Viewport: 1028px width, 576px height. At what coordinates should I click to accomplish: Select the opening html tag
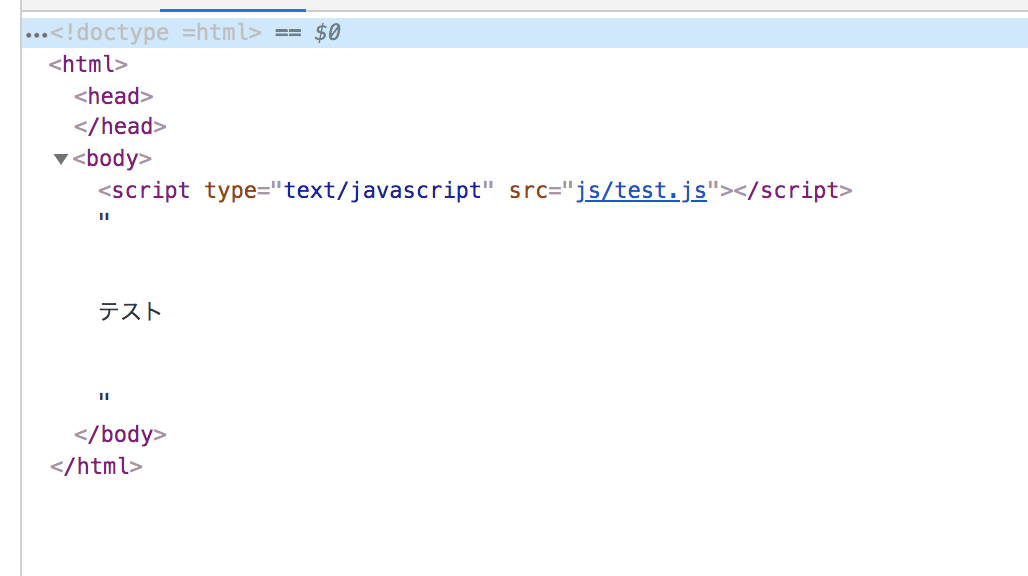click(x=89, y=64)
